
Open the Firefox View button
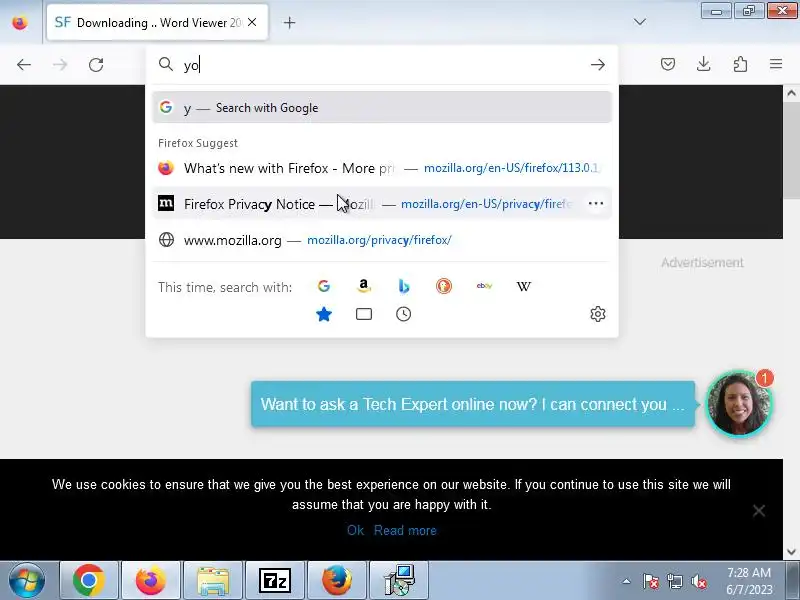point(20,22)
